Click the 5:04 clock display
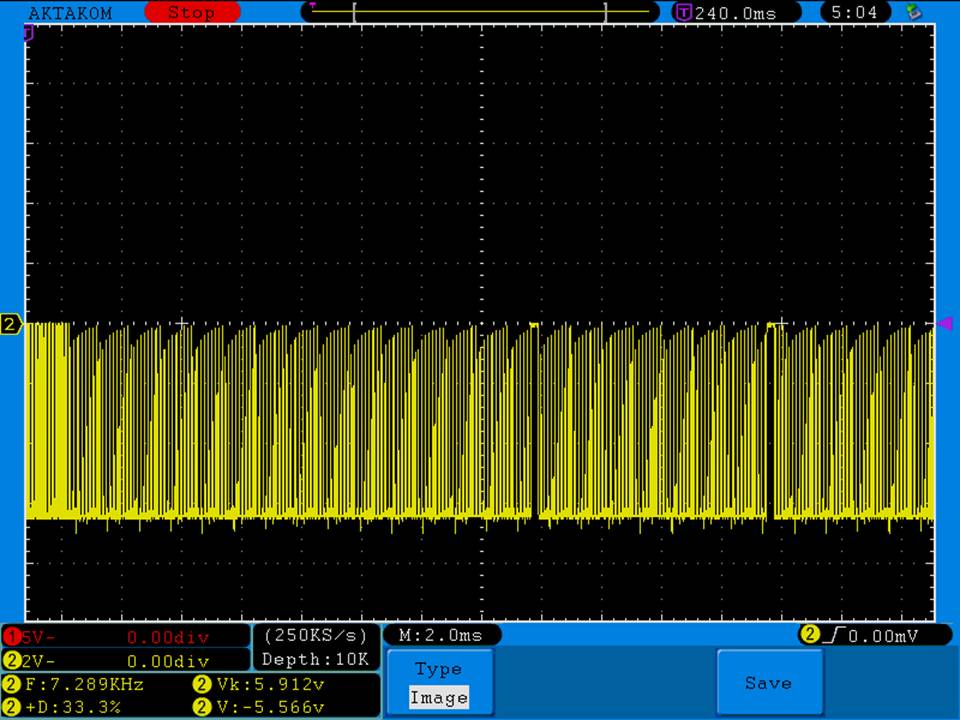 853,12
